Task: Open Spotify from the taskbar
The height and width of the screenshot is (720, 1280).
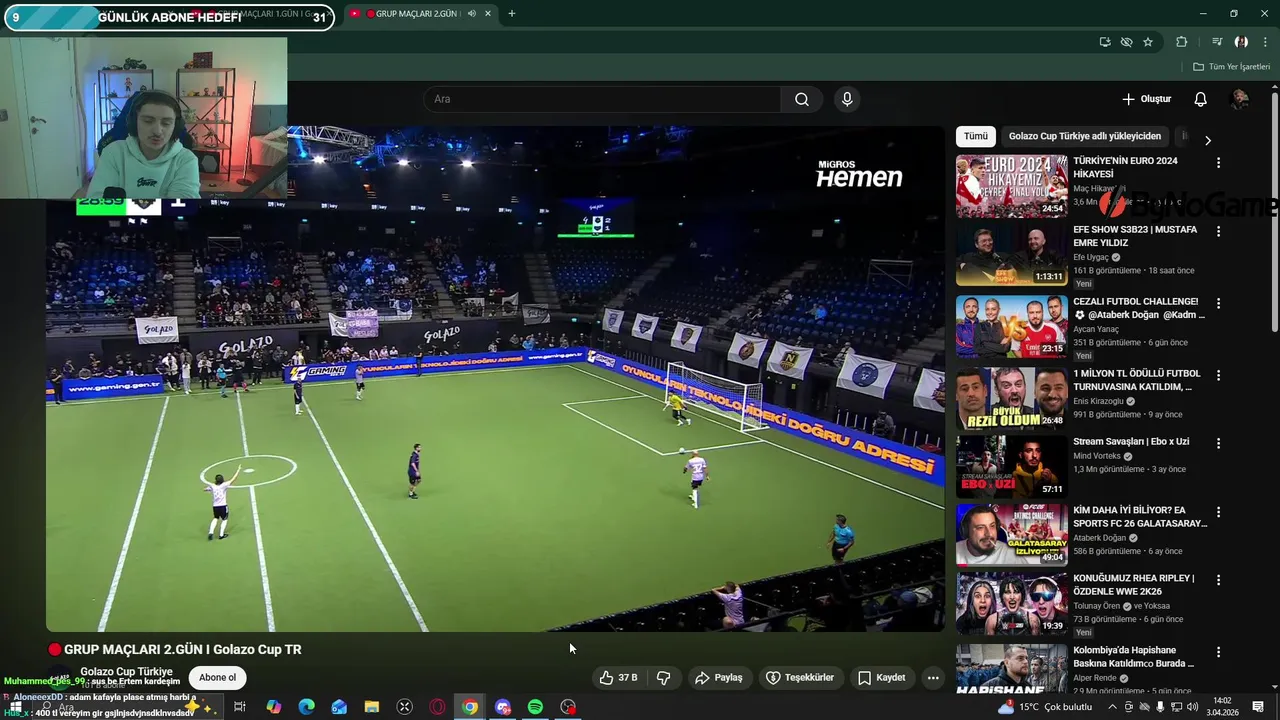Action: coord(535,707)
